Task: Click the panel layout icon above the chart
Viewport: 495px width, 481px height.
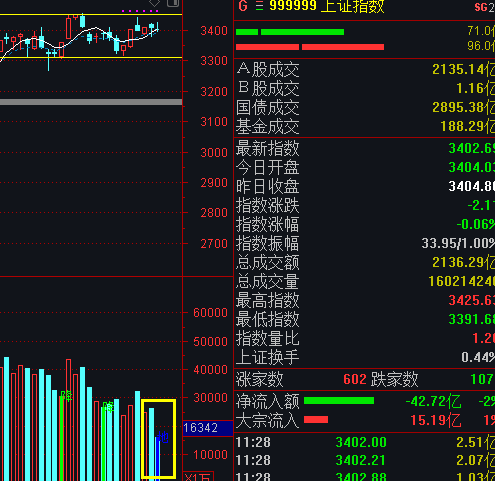Action: 173,3
